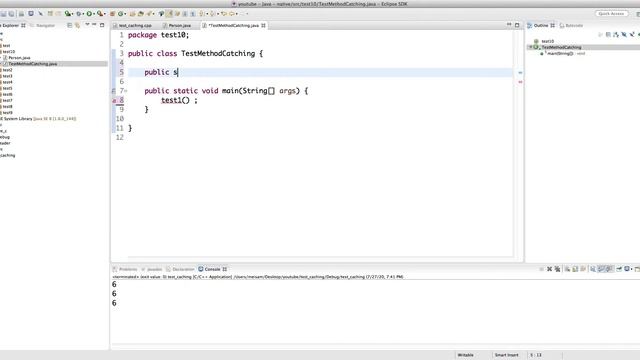Toggle Link with Editor in Package Explorer
The height and width of the screenshot is (360, 640).
77,25
